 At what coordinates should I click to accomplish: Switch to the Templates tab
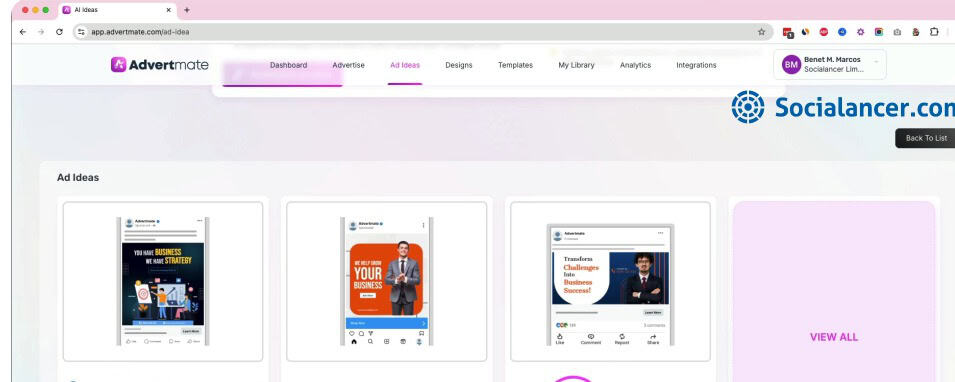[x=515, y=65]
